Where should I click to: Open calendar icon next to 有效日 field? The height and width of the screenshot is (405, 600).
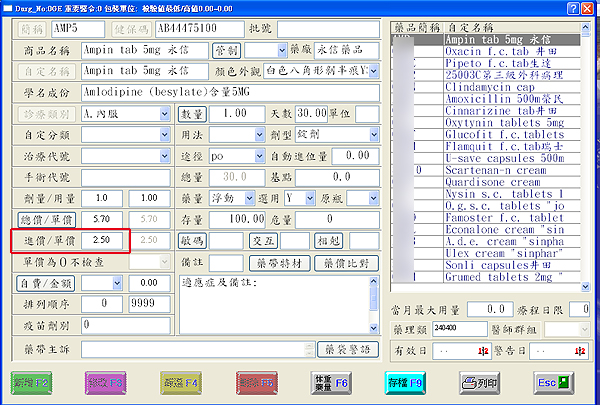[x=482, y=350]
